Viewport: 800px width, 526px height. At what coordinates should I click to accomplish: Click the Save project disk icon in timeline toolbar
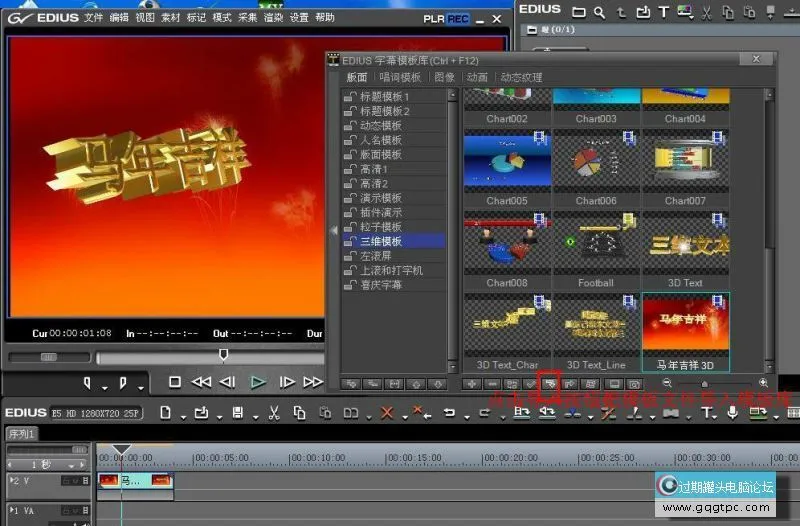[x=238, y=413]
